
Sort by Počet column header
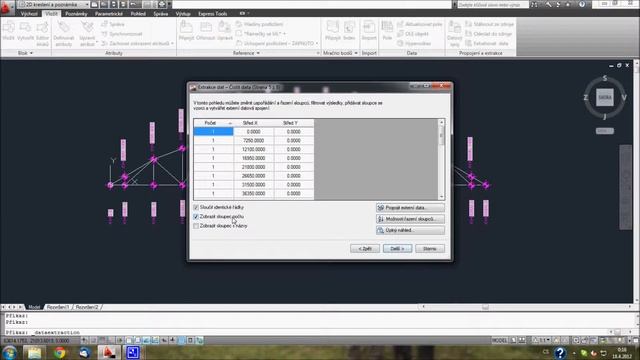213,123
